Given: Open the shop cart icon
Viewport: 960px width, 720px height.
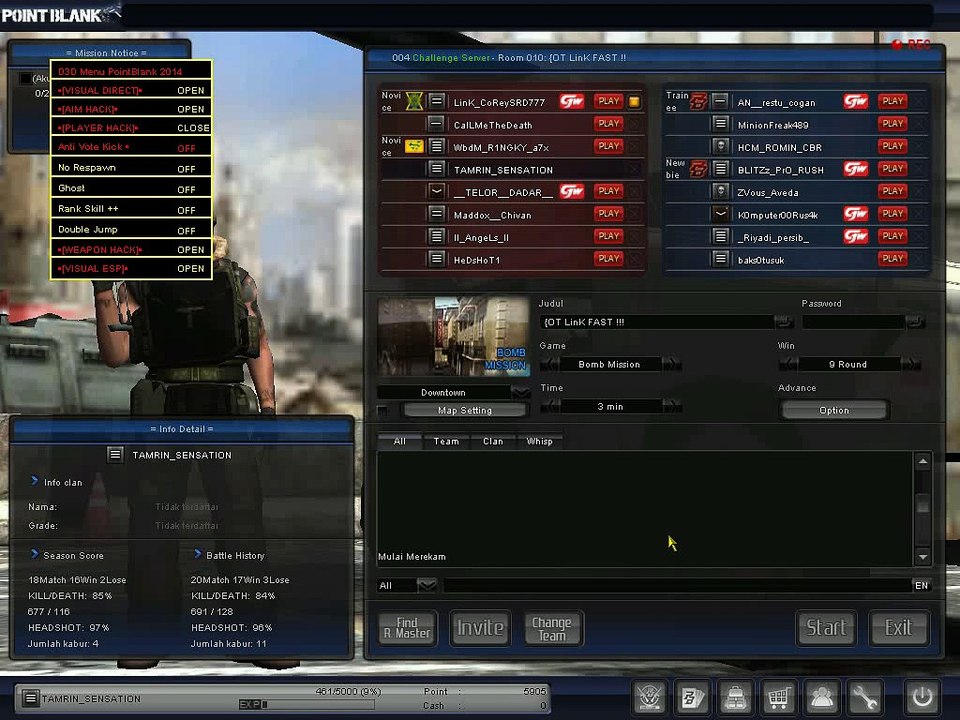Looking at the screenshot, I should (778, 697).
